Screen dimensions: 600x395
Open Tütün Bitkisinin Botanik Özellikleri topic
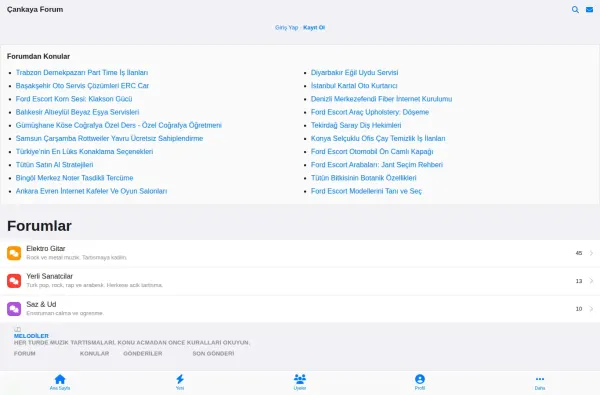point(364,178)
